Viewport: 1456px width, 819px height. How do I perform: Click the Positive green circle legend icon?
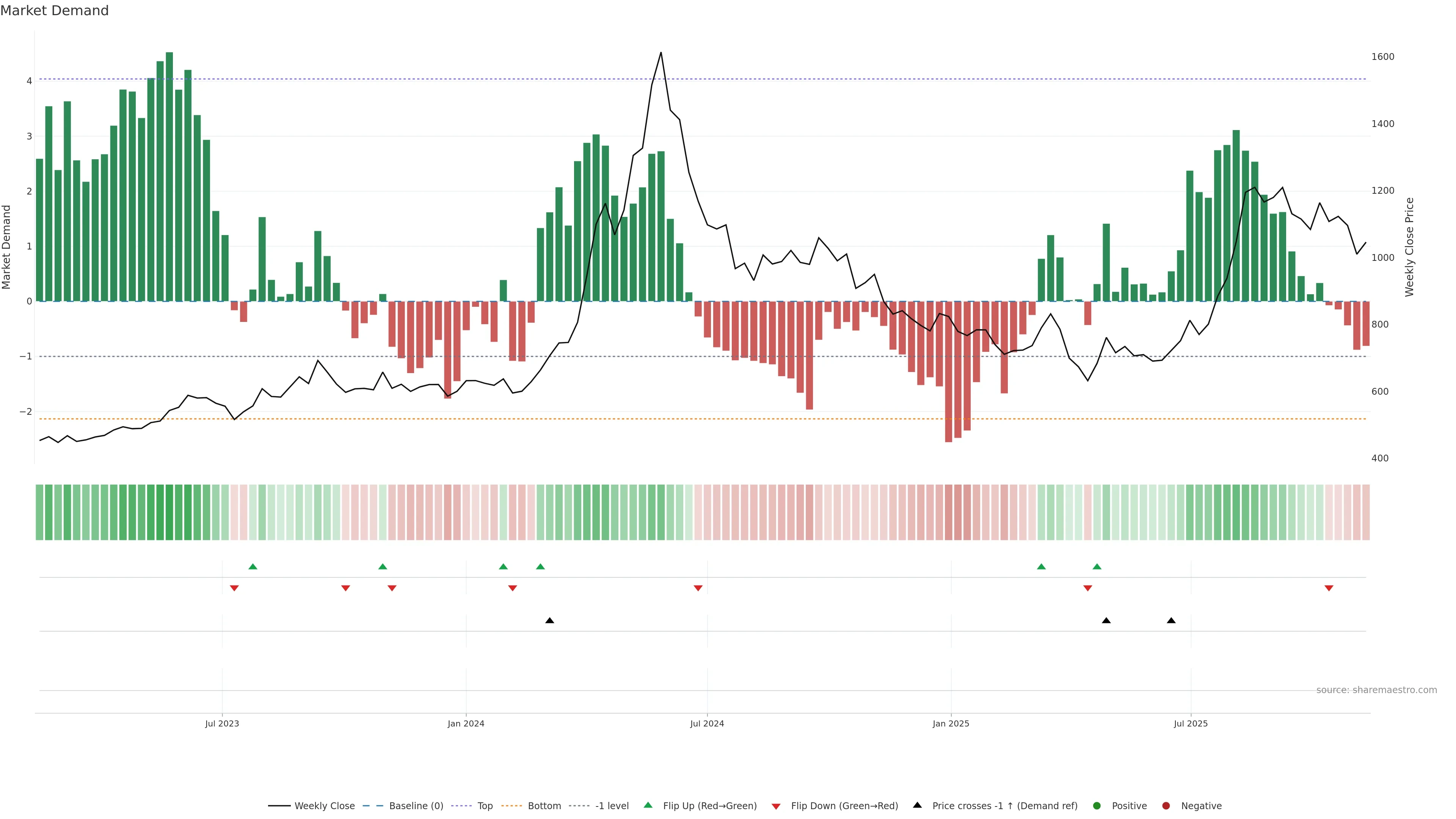[x=1097, y=806]
